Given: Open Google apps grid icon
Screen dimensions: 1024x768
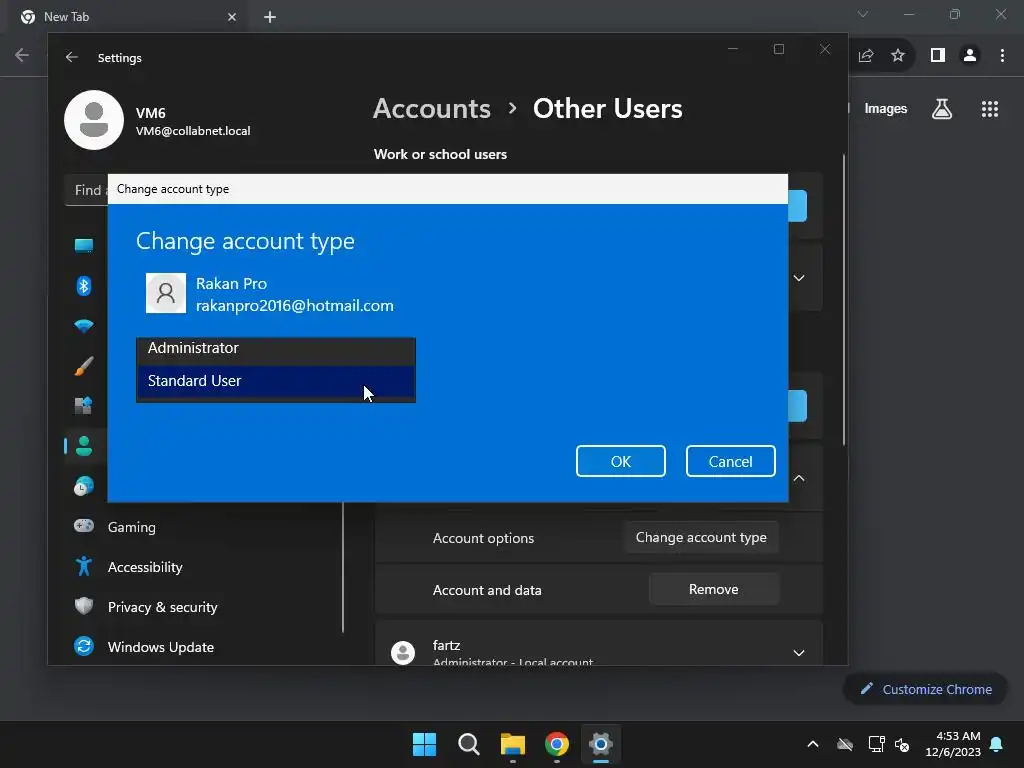Looking at the screenshot, I should 990,109.
